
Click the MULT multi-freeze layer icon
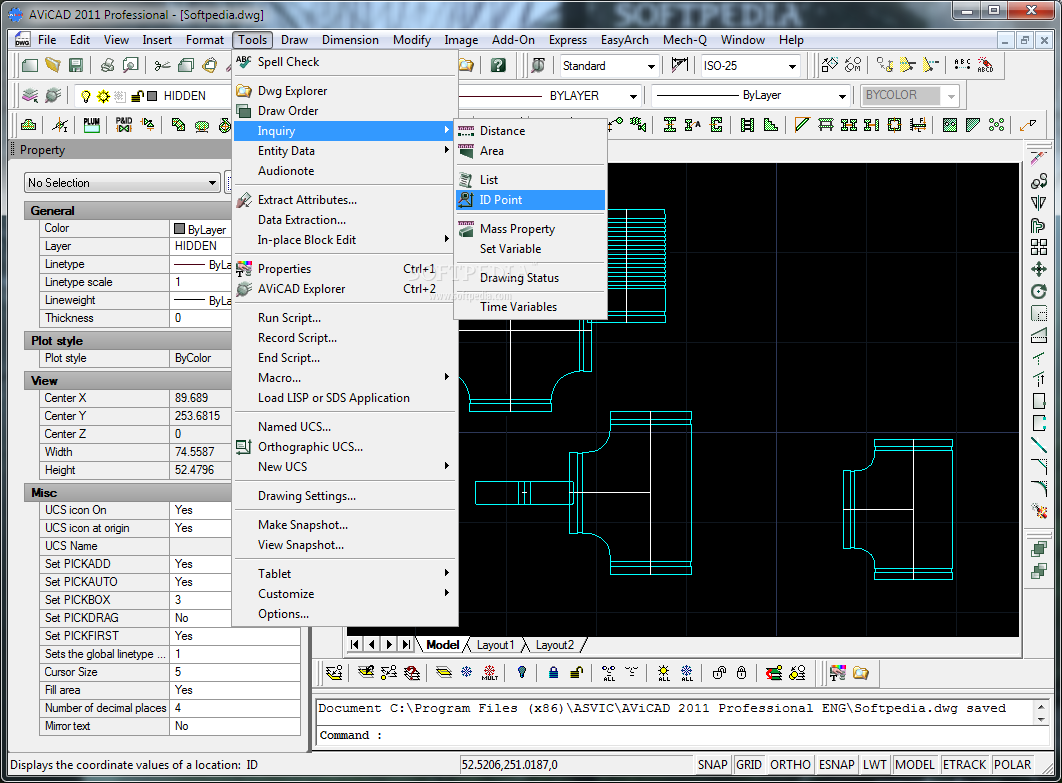pos(490,673)
